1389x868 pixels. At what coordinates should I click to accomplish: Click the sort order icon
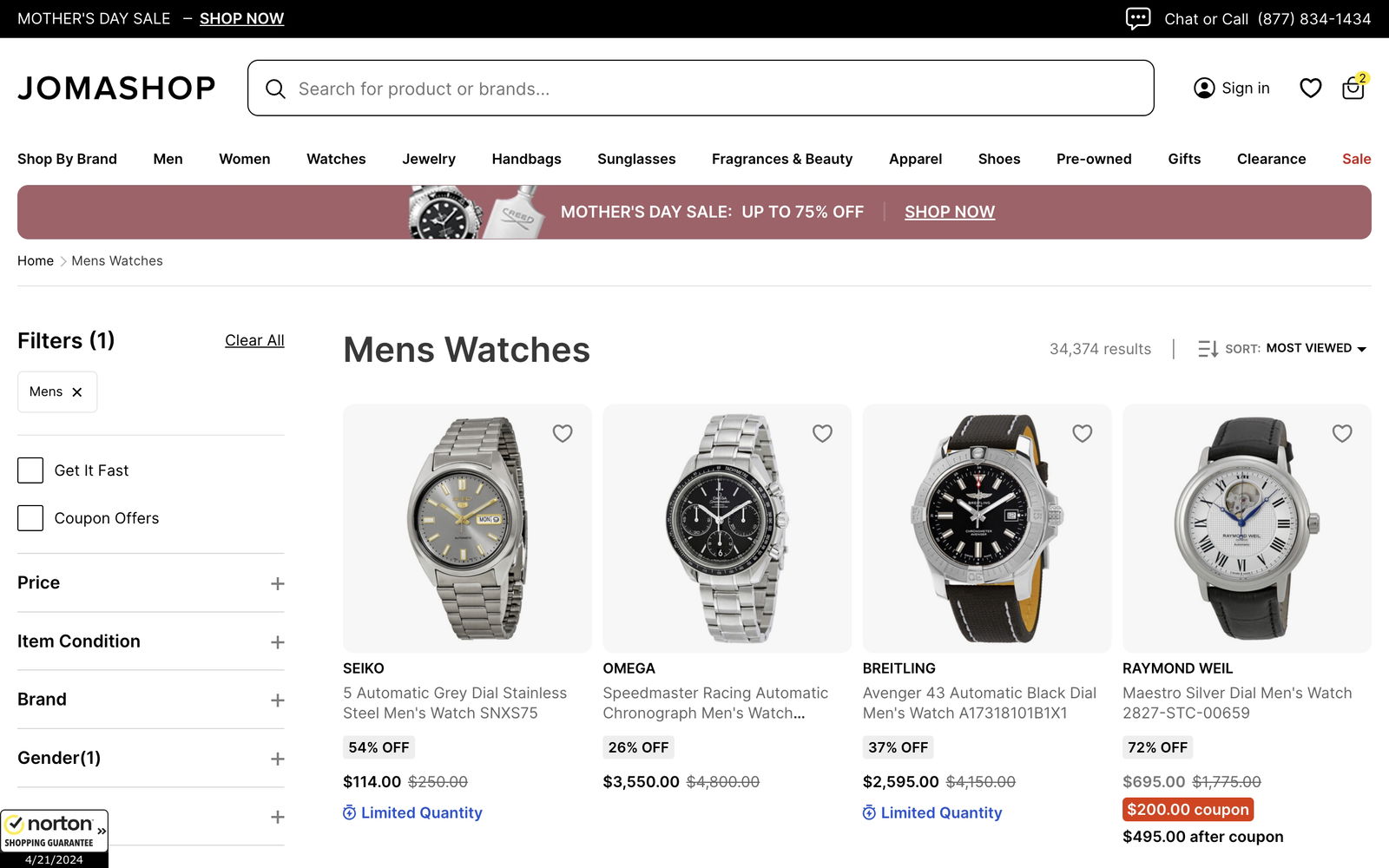click(x=1208, y=349)
